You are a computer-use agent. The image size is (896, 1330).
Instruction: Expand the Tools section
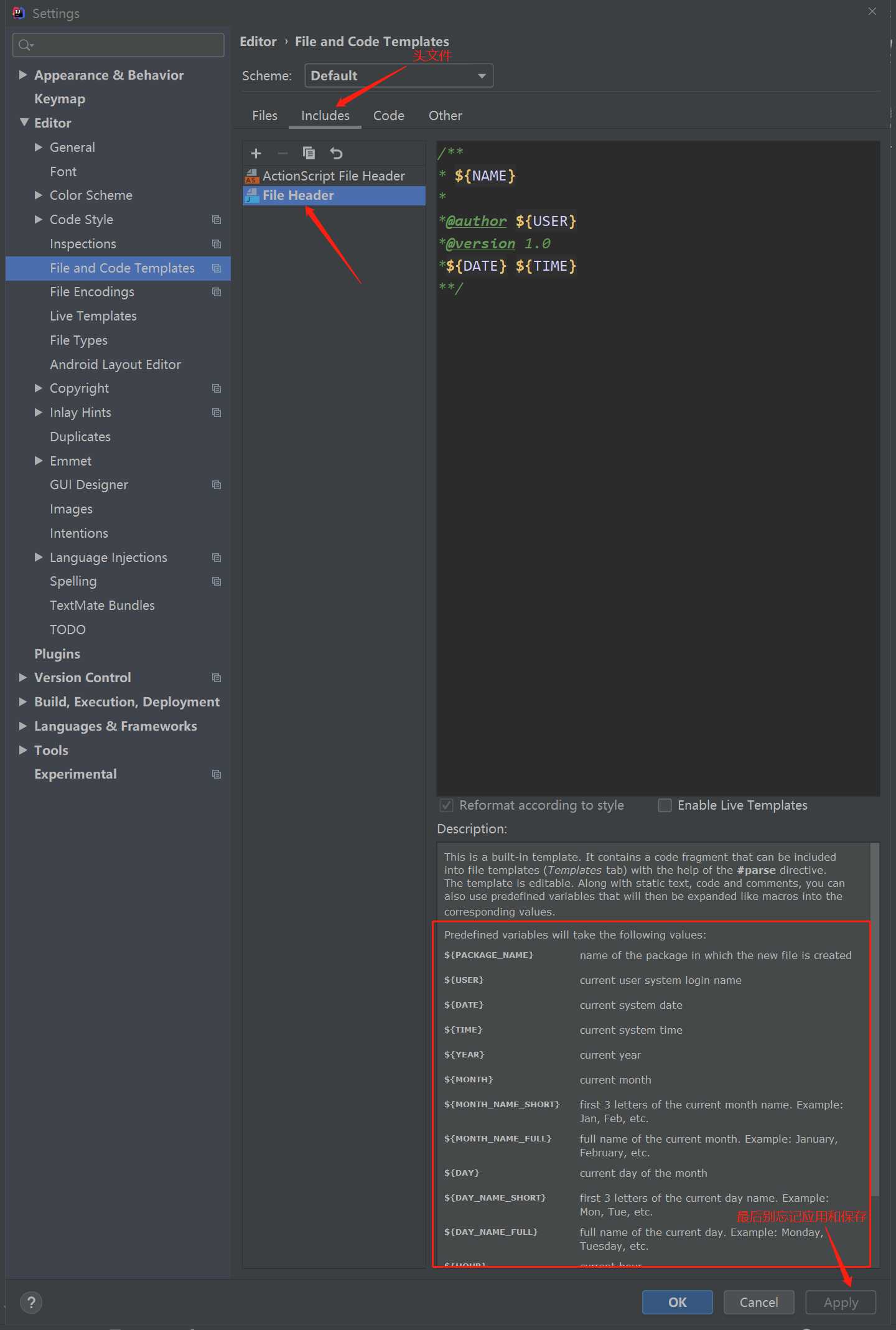click(x=23, y=750)
